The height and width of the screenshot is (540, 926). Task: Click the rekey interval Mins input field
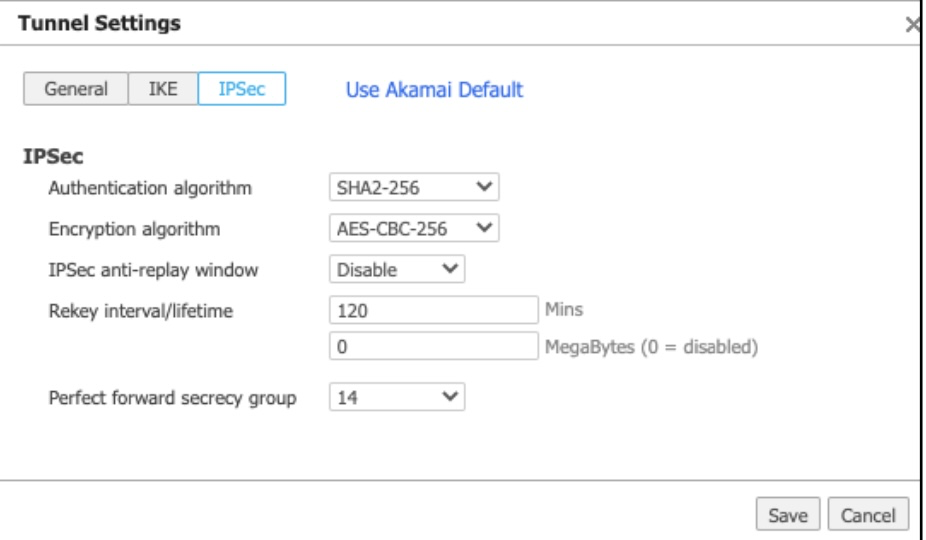click(433, 311)
